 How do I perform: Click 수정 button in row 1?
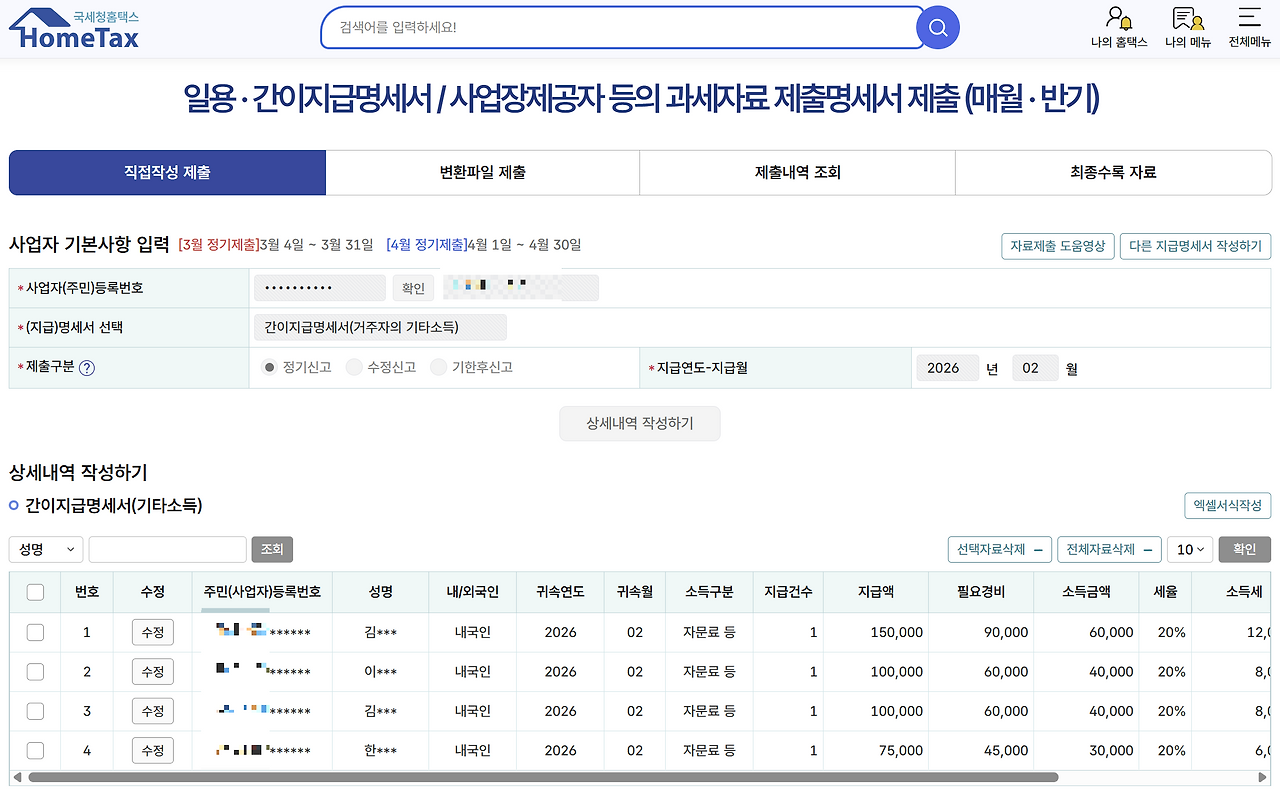(x=153, y=632)
